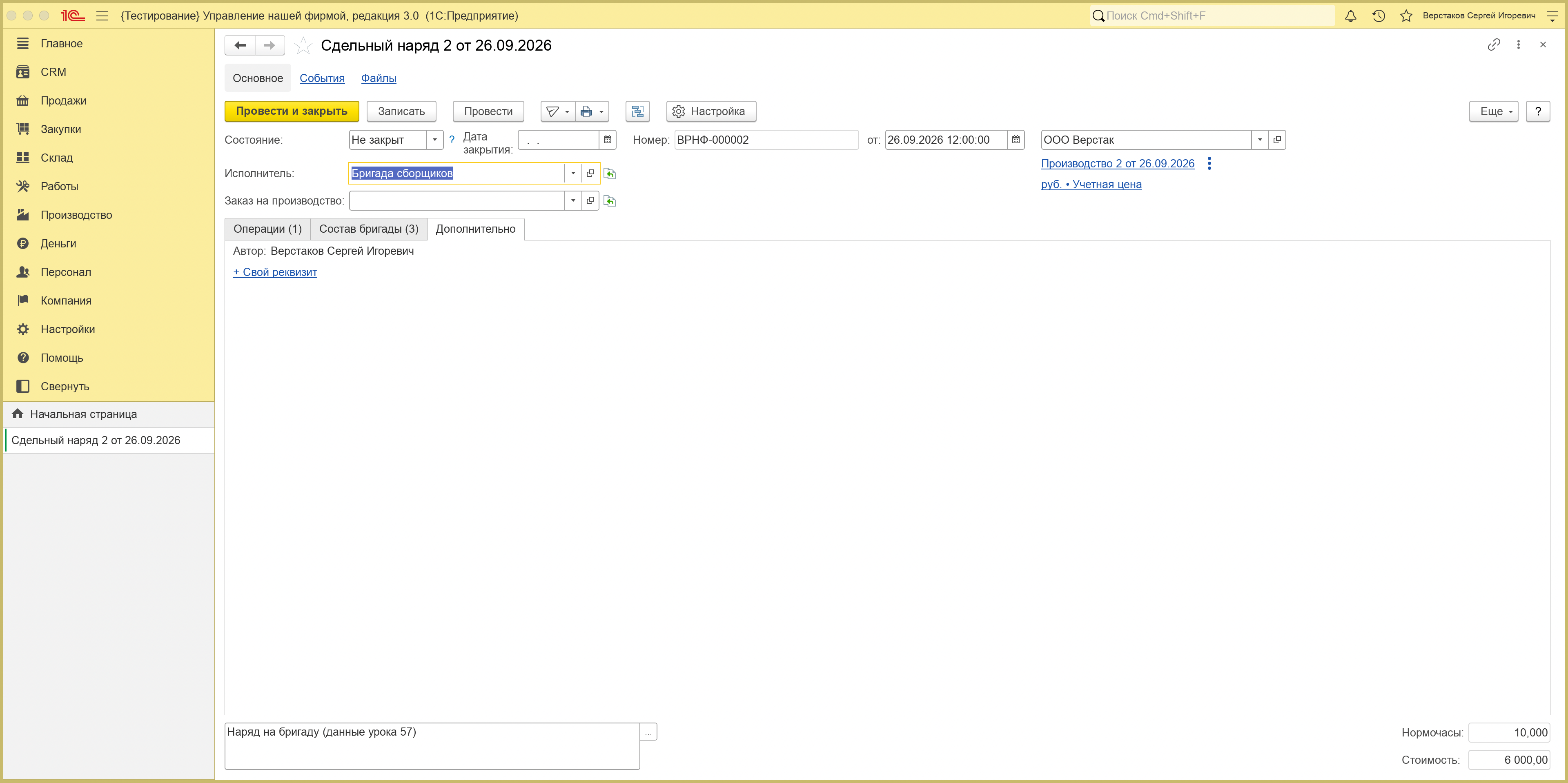Image resolution: width=1568 pixels, height=783 pixels.
Task: Open the Еще dropdown menu
Action: pyautogui.click(x=1493, y=111)
